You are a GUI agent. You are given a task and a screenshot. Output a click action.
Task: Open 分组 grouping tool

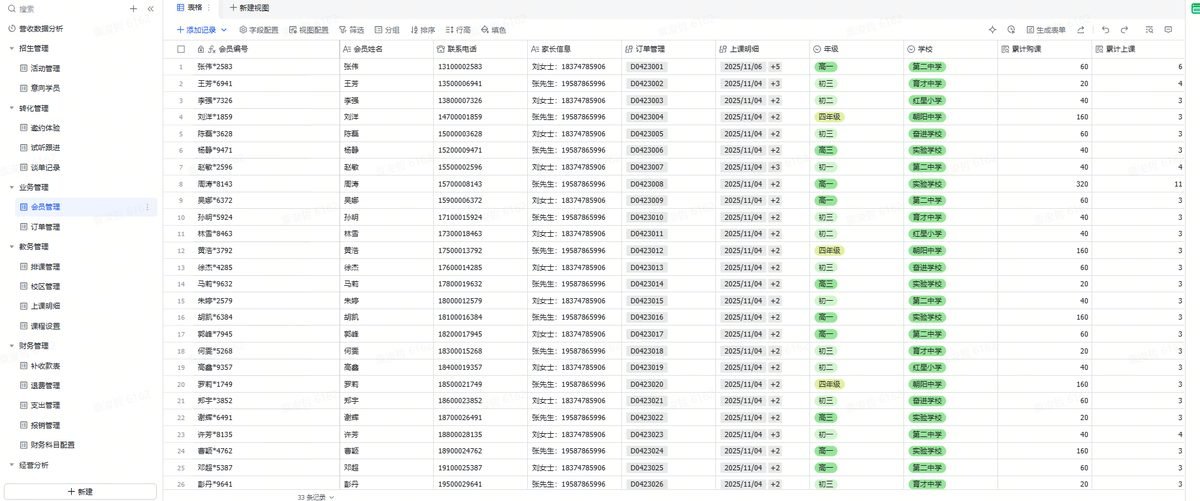pos(387,30)
